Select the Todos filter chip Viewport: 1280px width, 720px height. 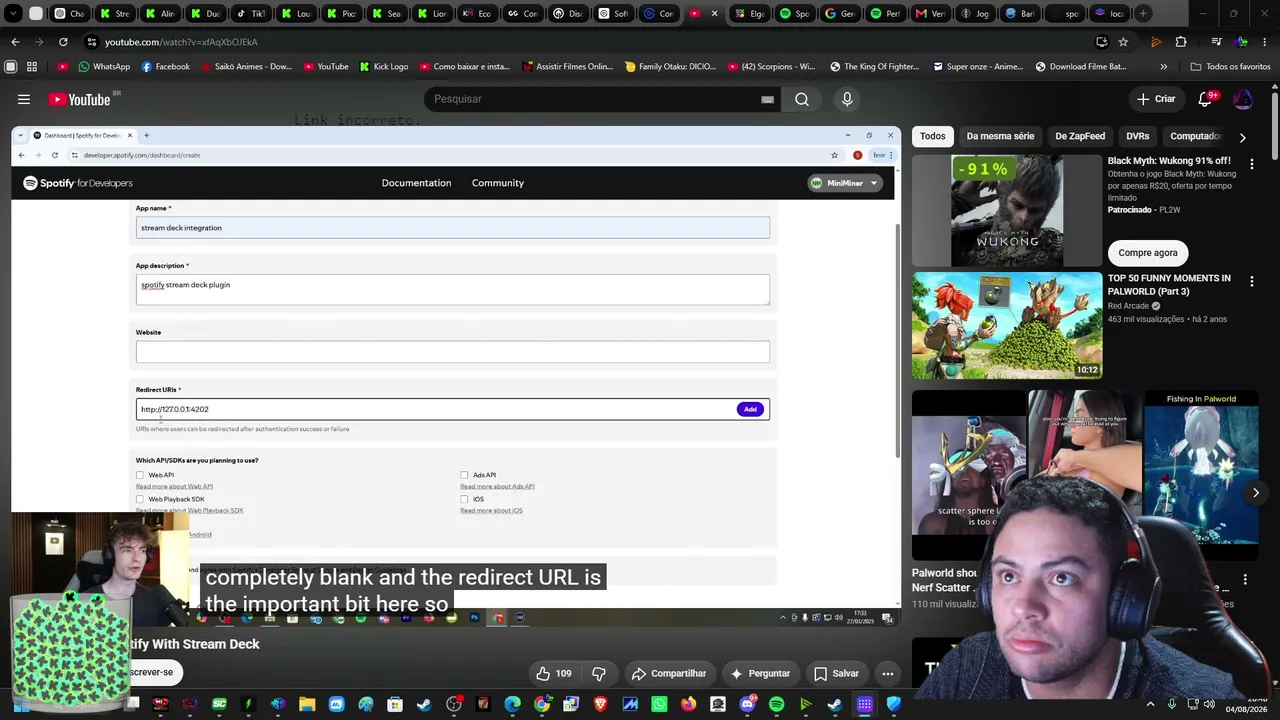(x=933, y=136)
